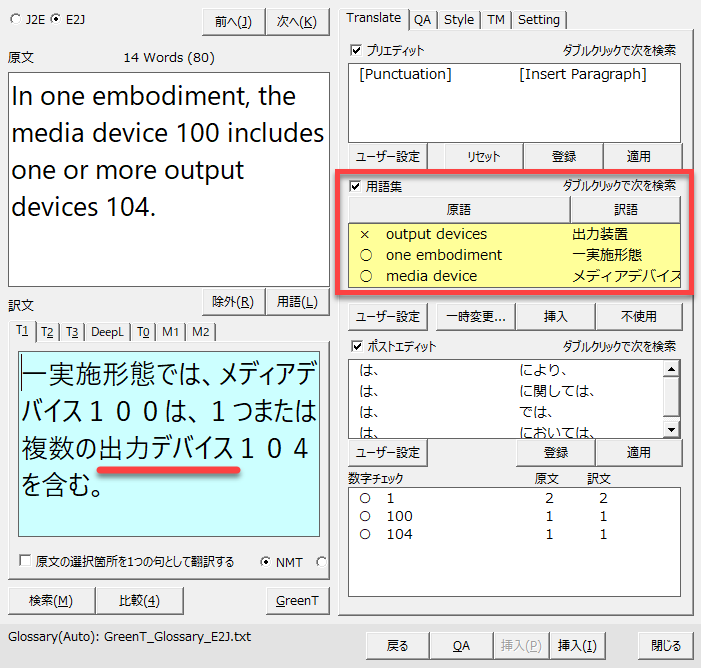Toggle the ポストエディット checkbox
The image size is (701, 668).
tap(356, 346)
